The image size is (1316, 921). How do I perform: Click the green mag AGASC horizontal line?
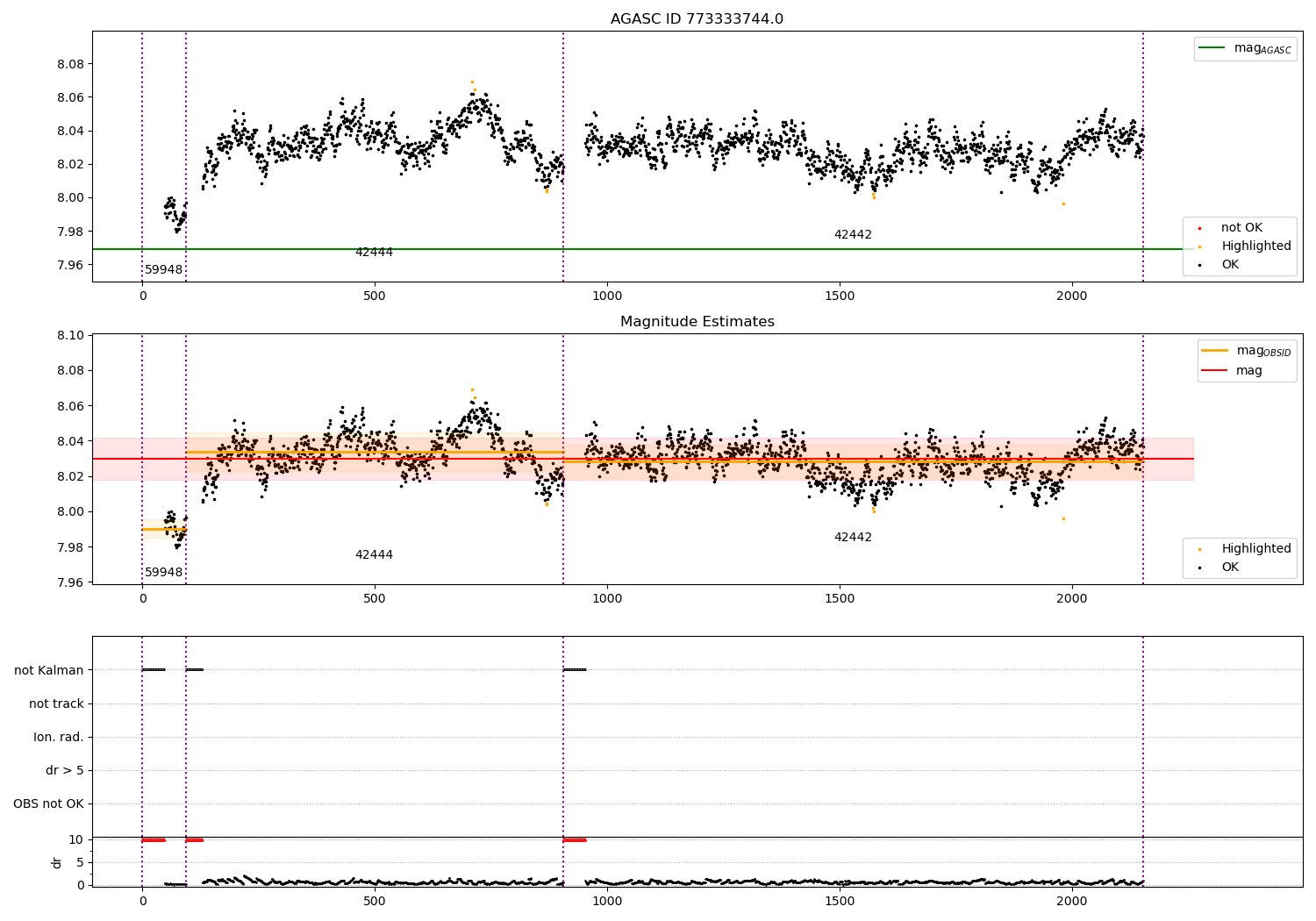[643, 249]
